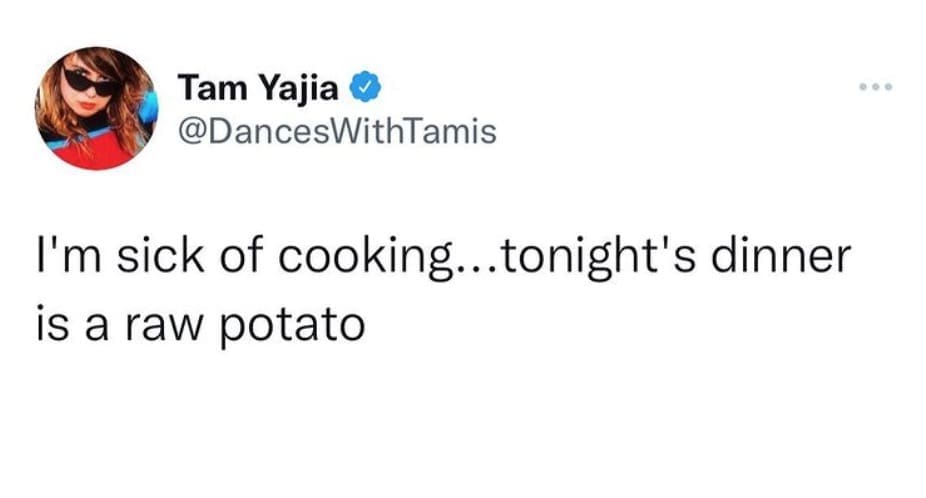The image size is (926, 498).
Task: Click the blue verified checkmark badge
Action: (x=365, y=91)
